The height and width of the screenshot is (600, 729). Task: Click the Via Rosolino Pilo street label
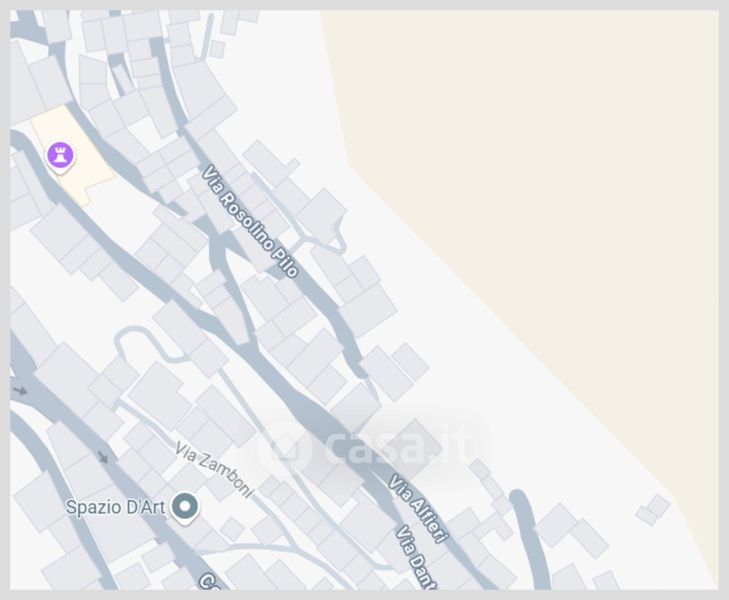(250, 221)
